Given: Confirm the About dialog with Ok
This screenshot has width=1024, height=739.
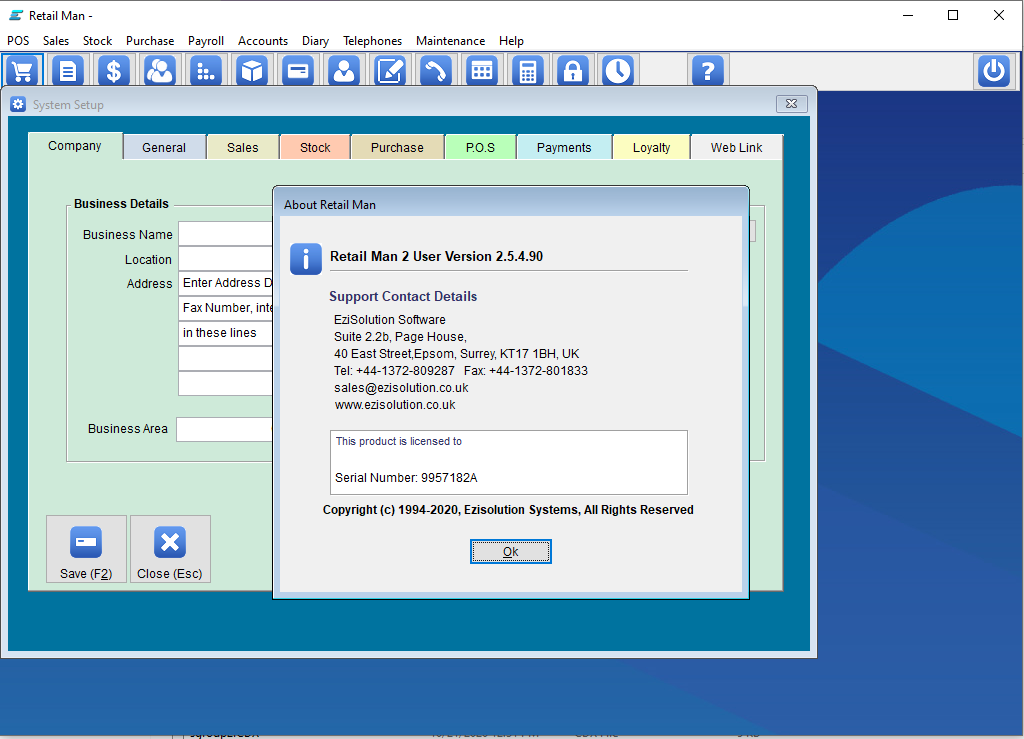Looking at the screenshot, I should click(511, 552).
